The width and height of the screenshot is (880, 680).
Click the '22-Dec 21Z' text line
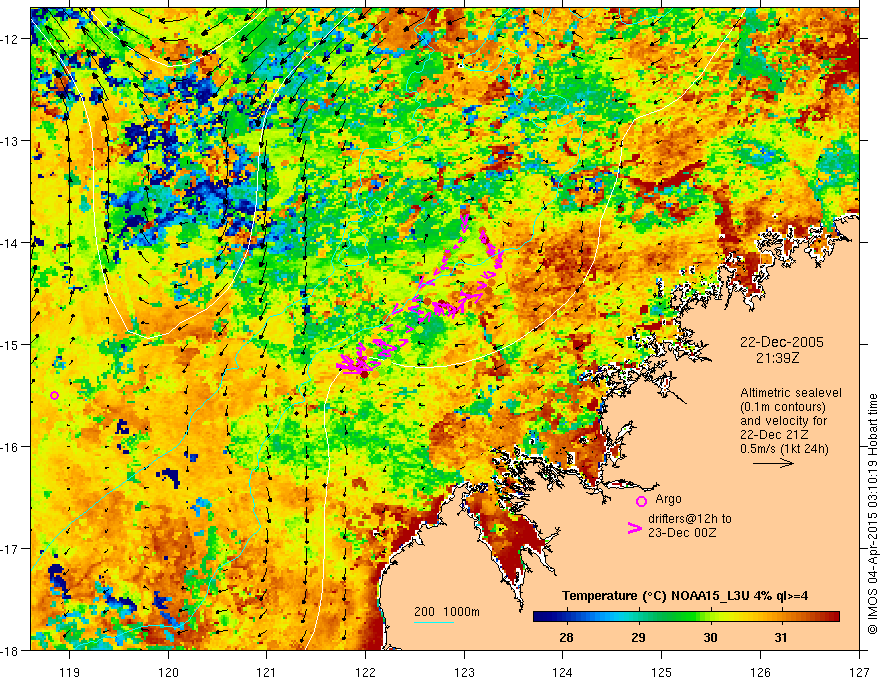tap(773, 435)
